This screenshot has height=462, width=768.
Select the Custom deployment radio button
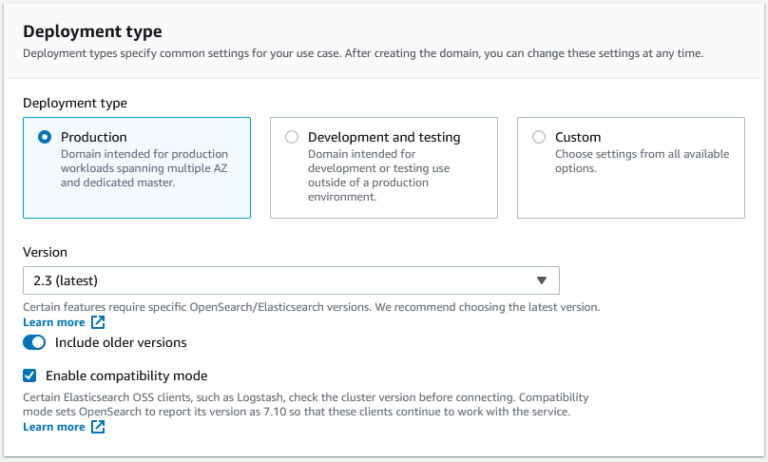click(539, 137)
